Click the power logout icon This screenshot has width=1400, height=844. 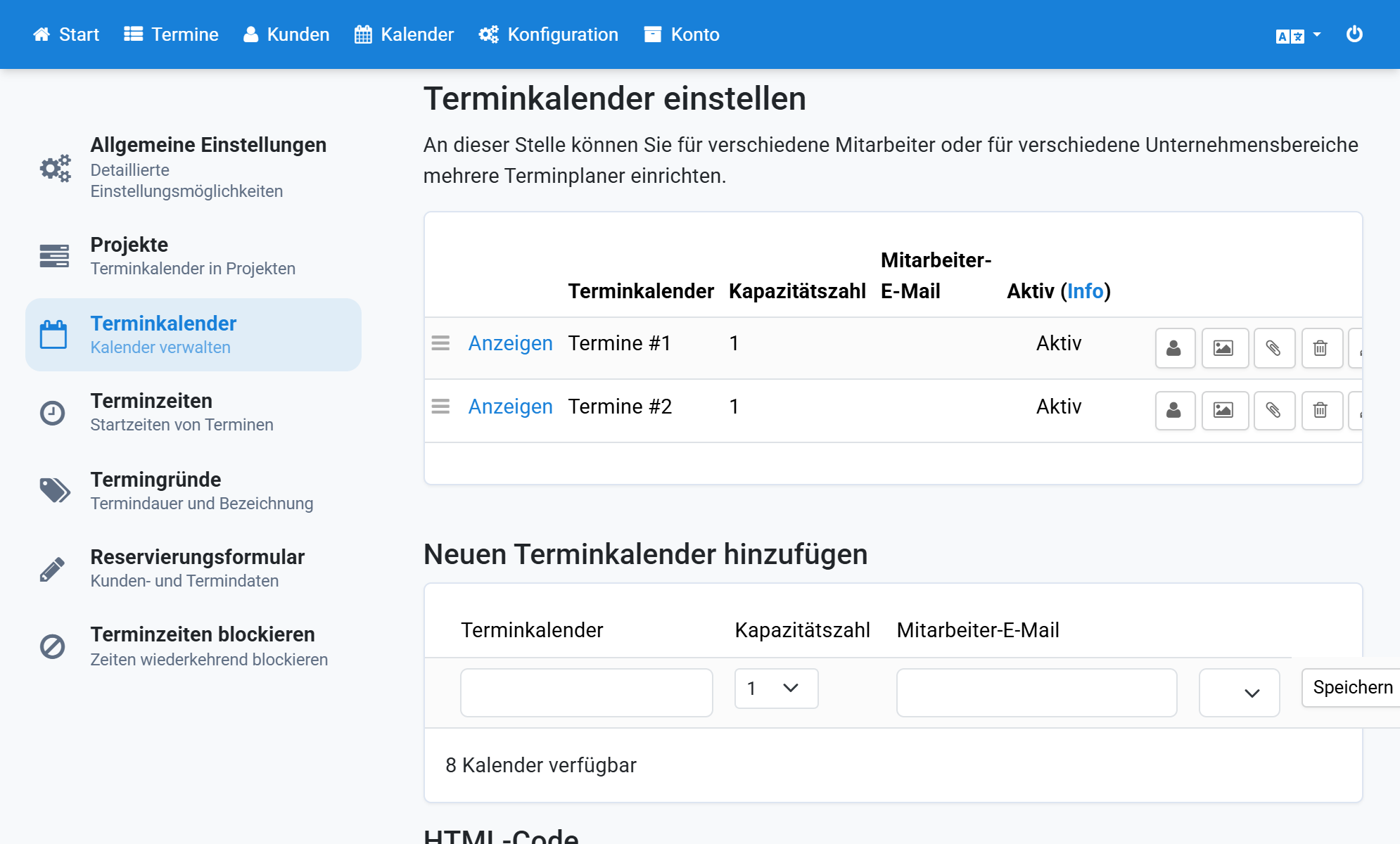(x=1354, y=34)
